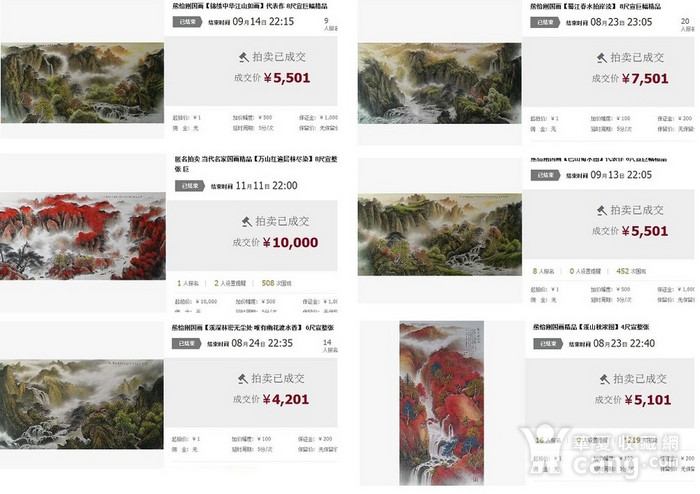Click the 已结束 tag next to 08月23日 22:40

click(x=548, y=344)
